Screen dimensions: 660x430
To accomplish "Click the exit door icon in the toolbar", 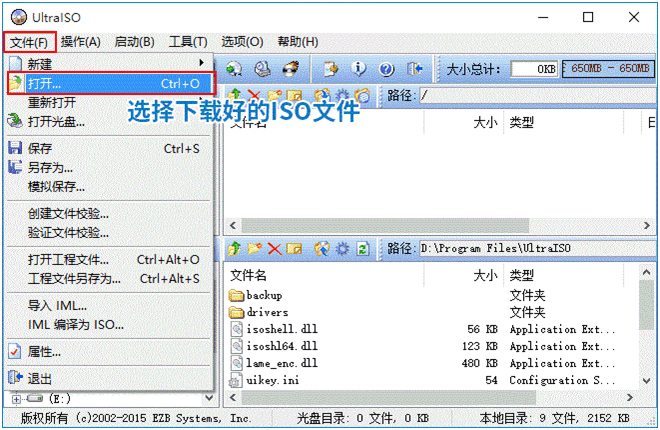I will pyautogui.click(x=415, y=69).
